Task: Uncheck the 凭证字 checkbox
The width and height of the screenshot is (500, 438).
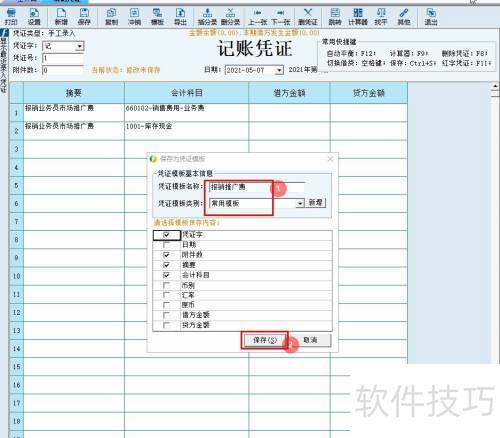Action: click(x=166, y=235)
